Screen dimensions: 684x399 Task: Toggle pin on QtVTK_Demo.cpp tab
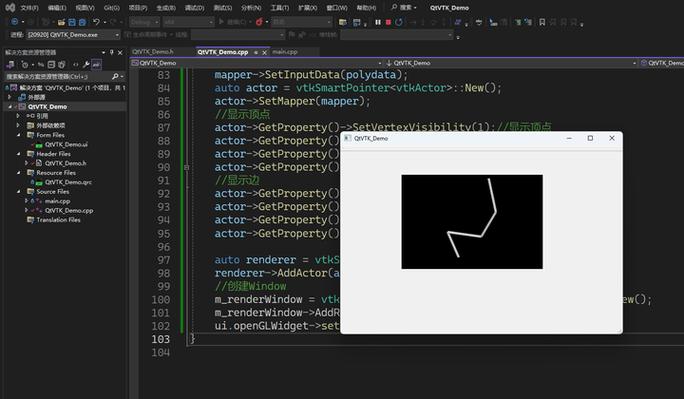click(x=256, y=52)
